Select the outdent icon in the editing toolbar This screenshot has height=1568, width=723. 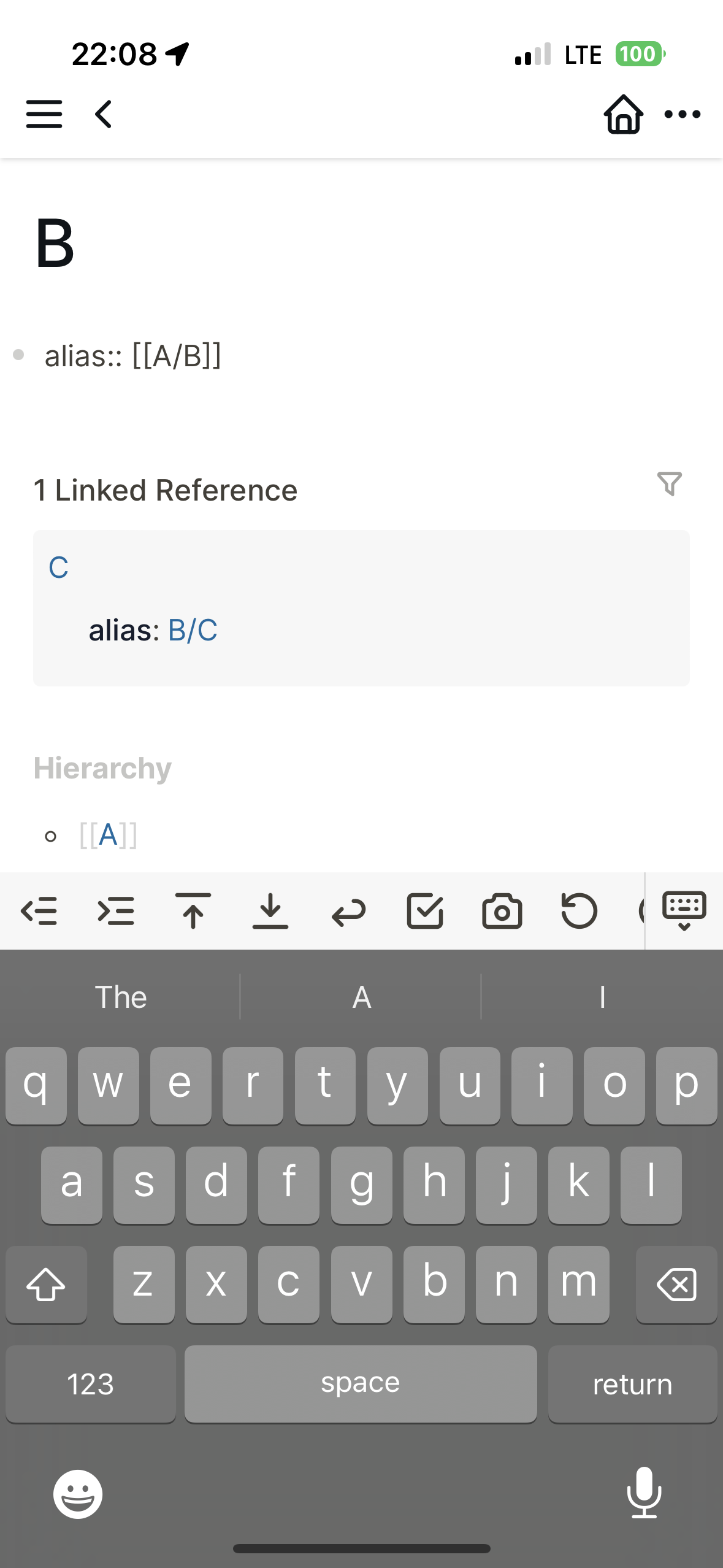pyautogui.click(x=40, y=912)
